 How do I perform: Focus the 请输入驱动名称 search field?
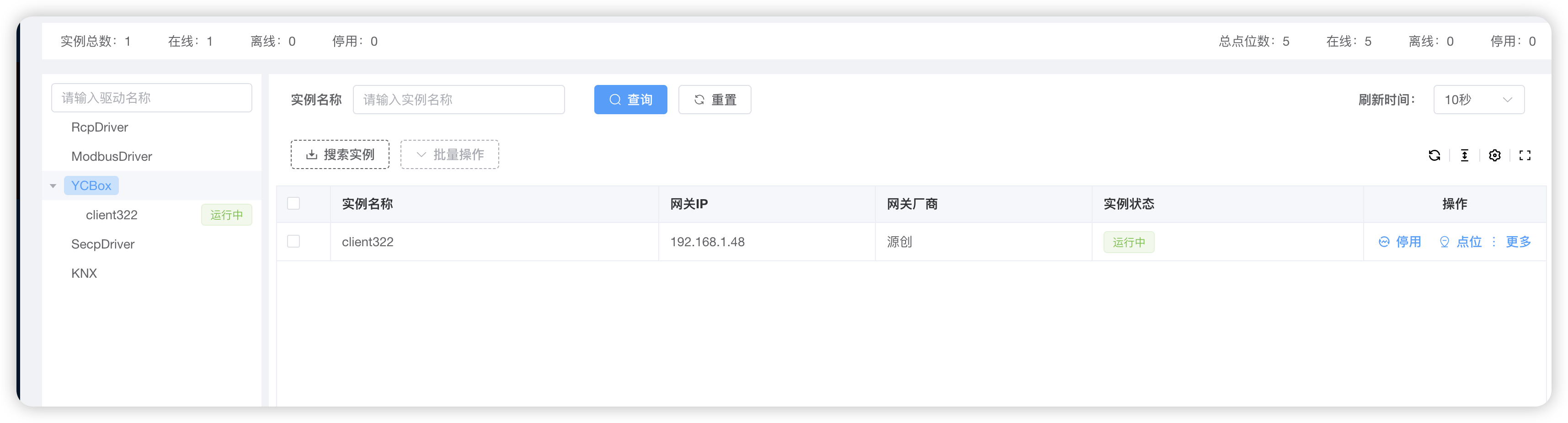pyautogui.click(x=152, y=97)
